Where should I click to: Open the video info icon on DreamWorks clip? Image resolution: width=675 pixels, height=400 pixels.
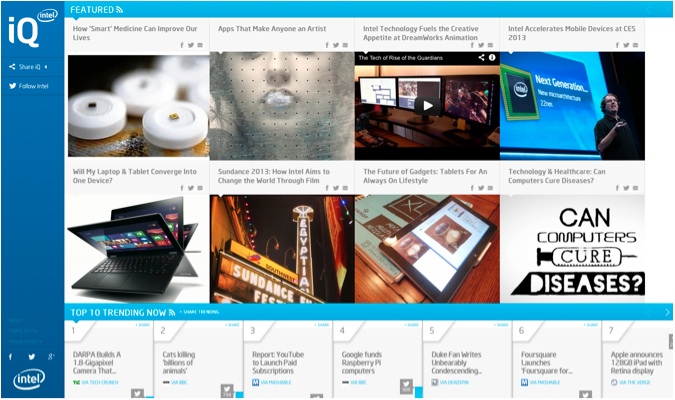pyautogui.click(x=492, y=58)
